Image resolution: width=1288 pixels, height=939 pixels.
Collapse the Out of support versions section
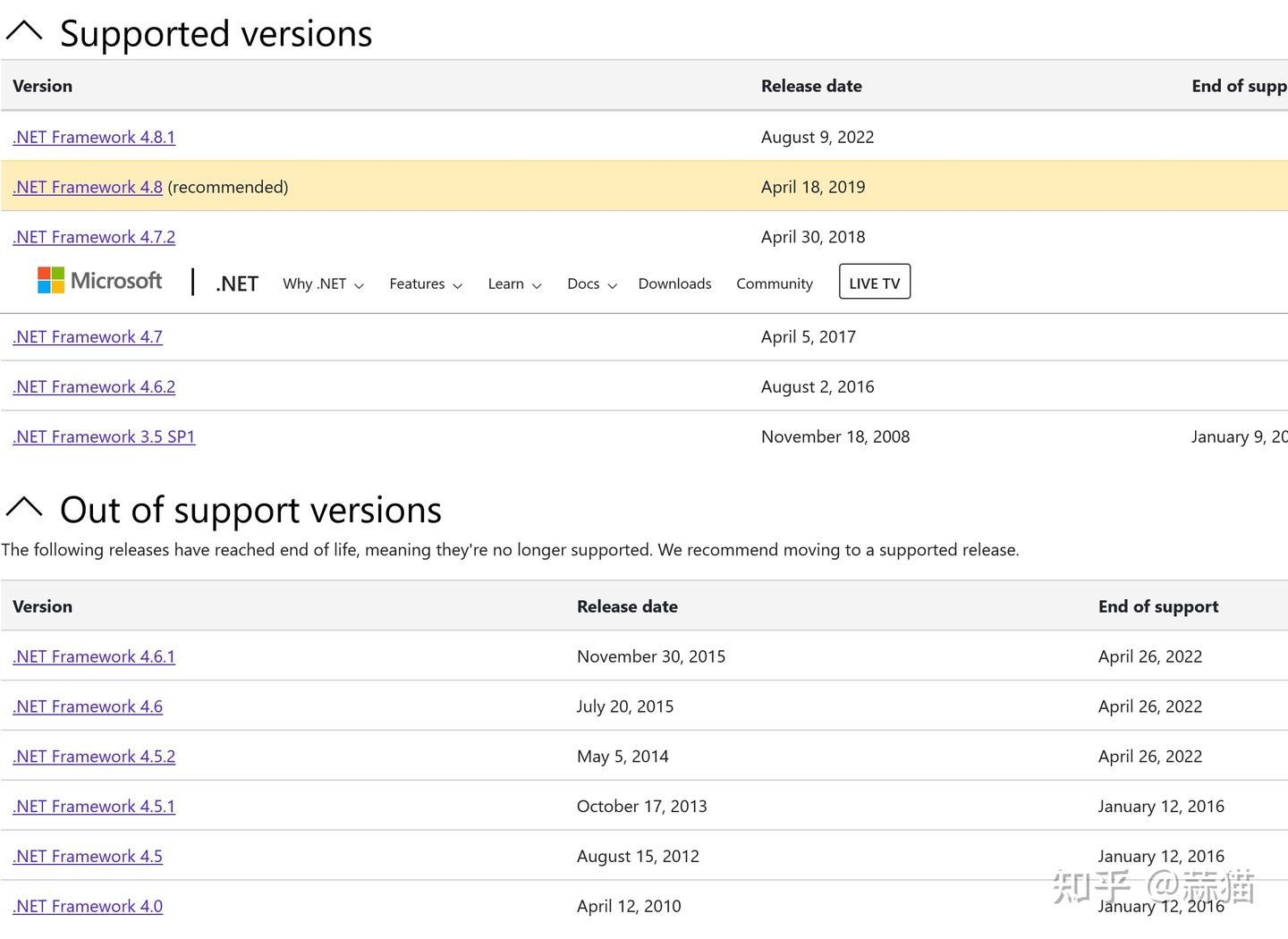click(25, 507)
